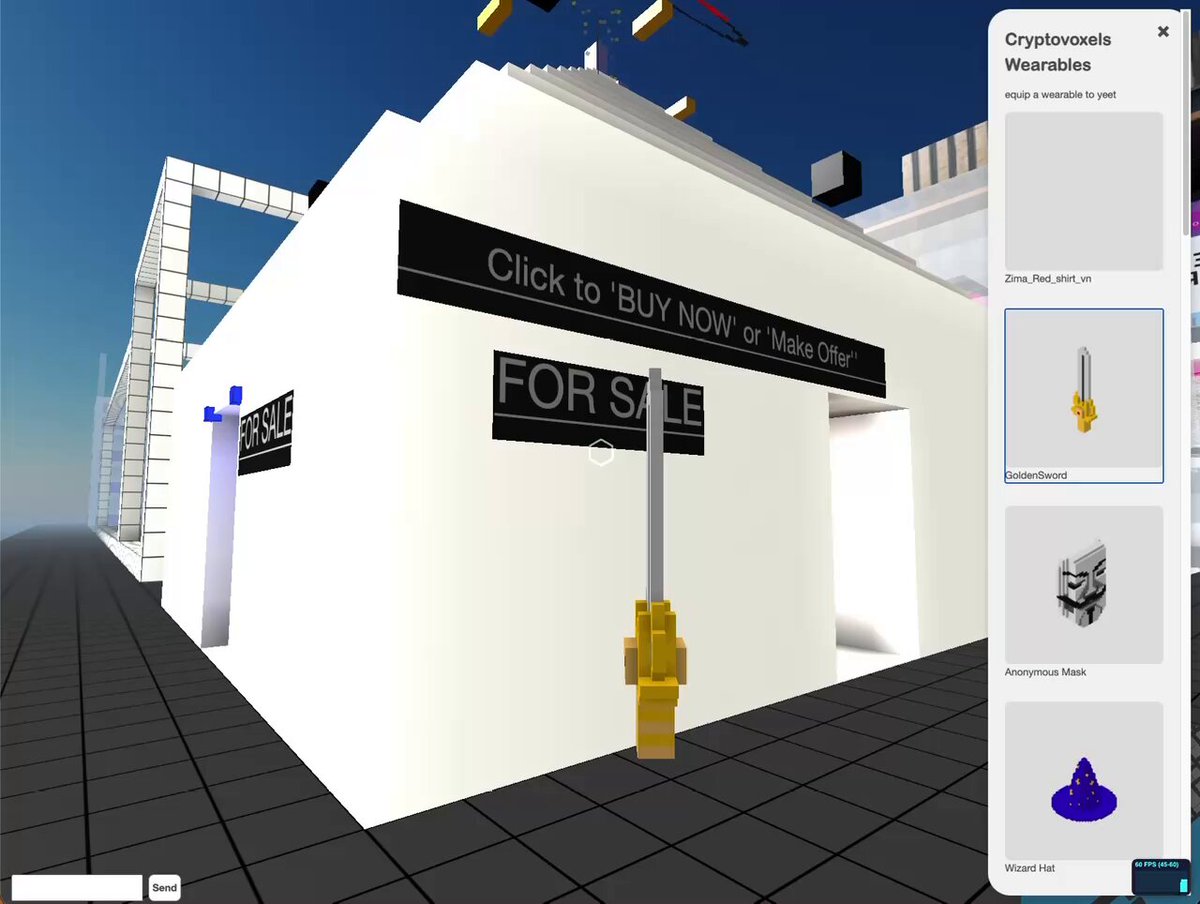Click the 'BUY NOW' or 'Make Offer' sign
The image size is (1200, 904).
[640, 299]
